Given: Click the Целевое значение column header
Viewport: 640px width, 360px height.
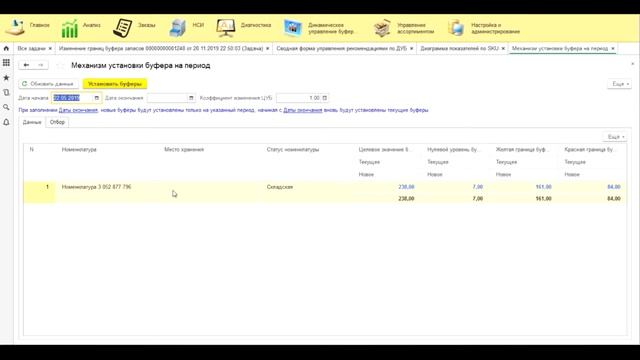Looking at the screenshot, I should (x=384, y=149).
